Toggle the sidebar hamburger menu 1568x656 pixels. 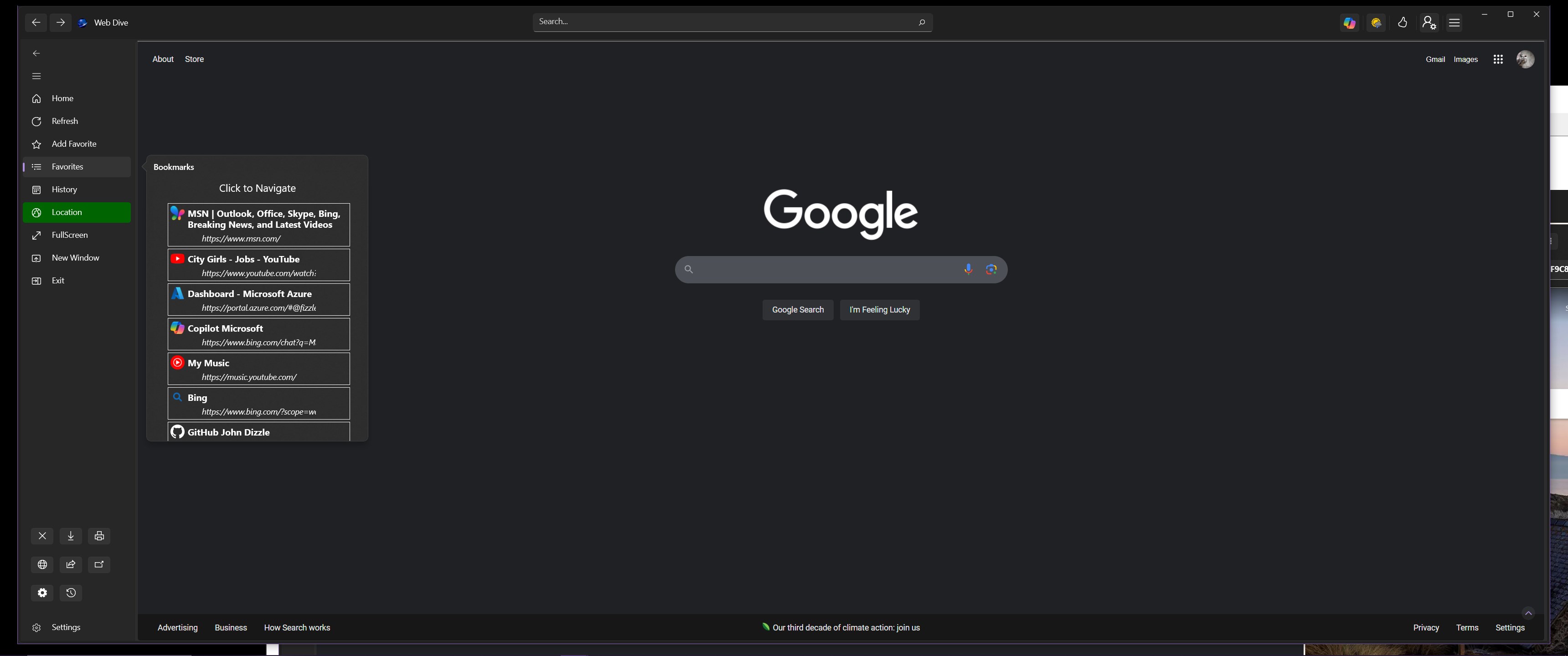pos(36,76)
